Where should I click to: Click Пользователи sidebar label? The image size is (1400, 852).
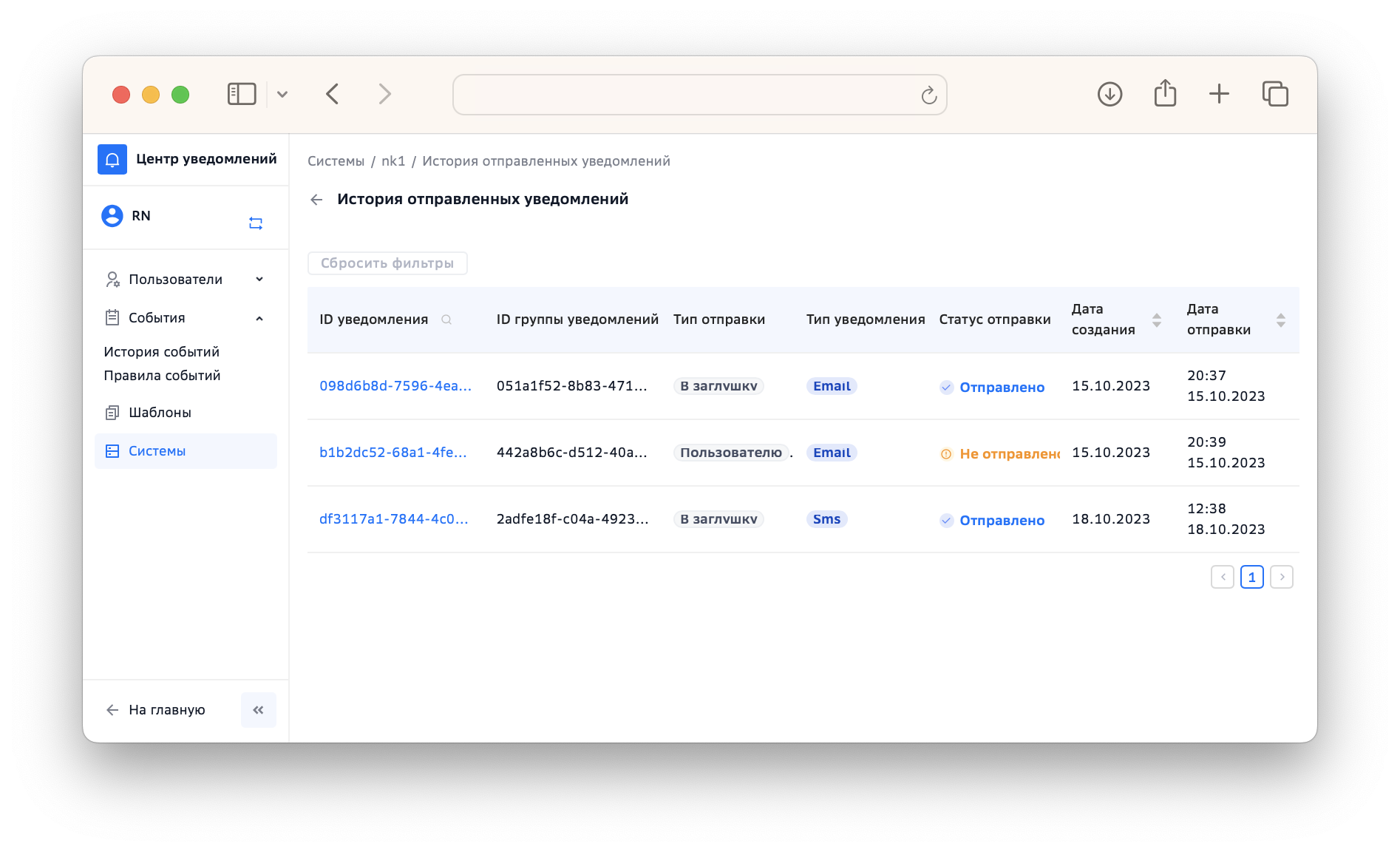tap(176, 280)
